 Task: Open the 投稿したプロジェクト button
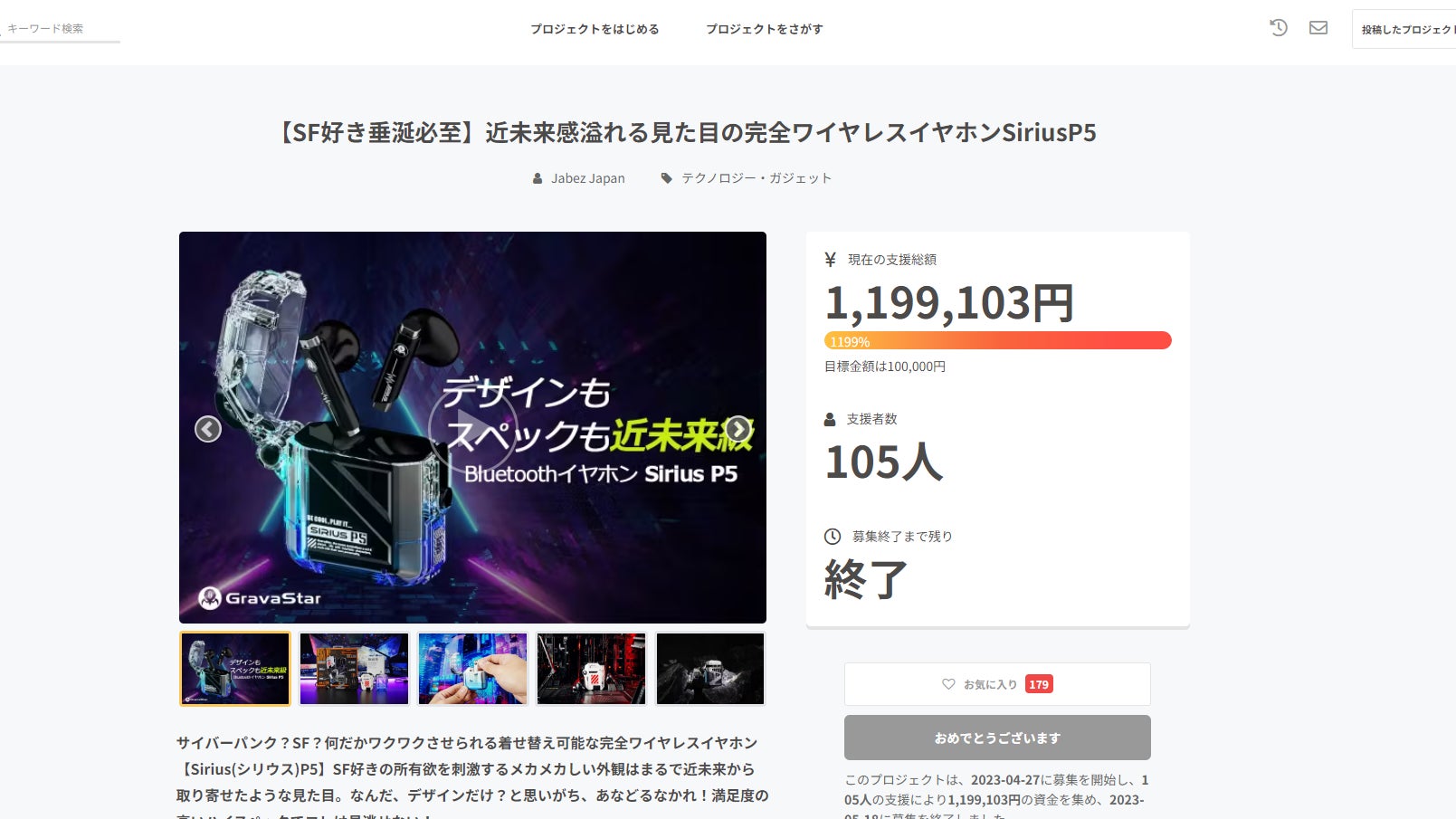tap(1404, 29)
